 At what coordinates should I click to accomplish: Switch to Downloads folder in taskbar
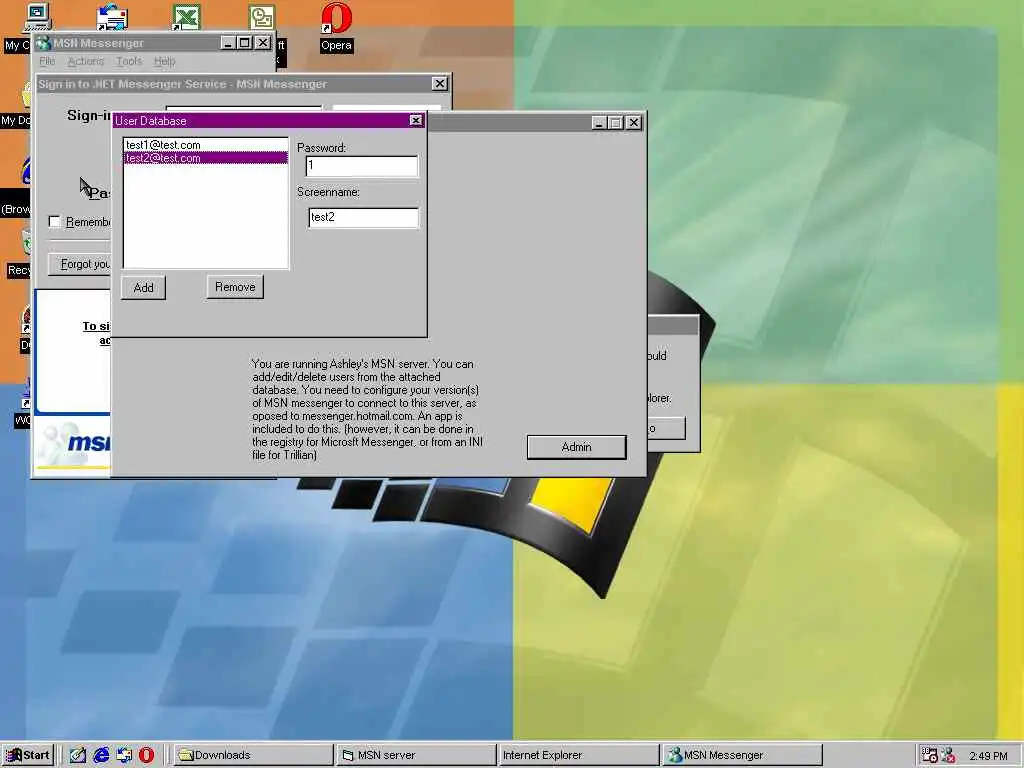point(253,755)
